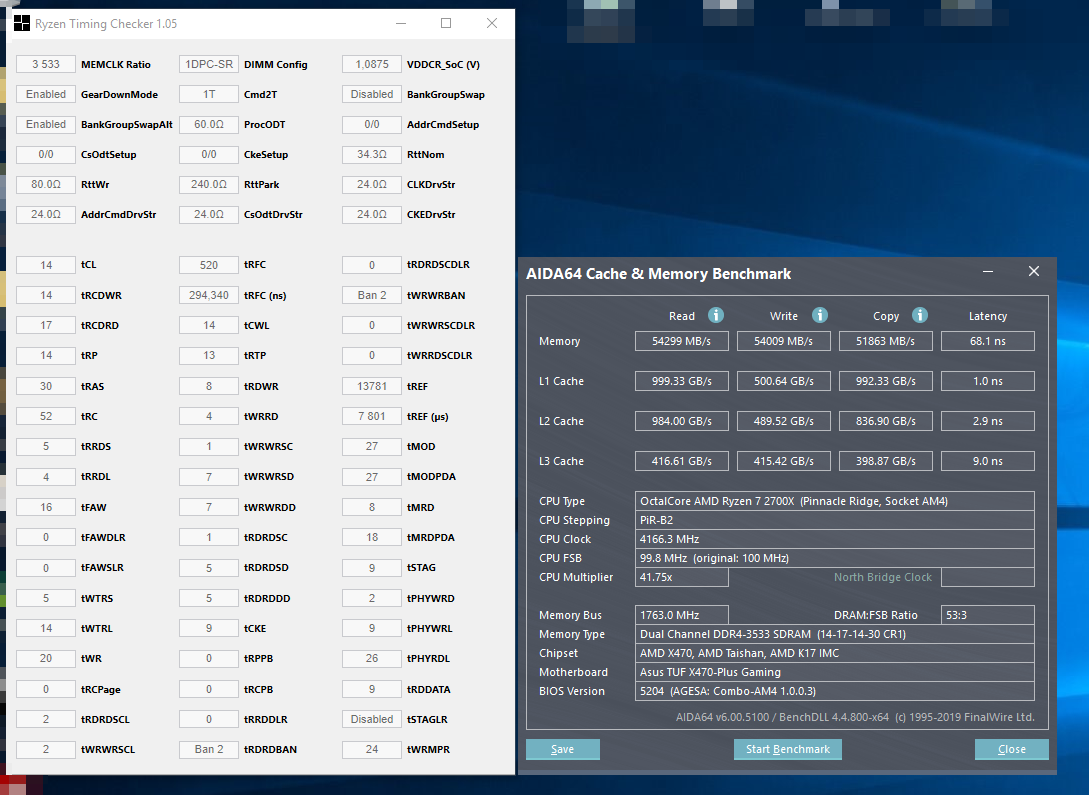Minimize the Ryzen Timing Checker window

[x=401, y=24]
